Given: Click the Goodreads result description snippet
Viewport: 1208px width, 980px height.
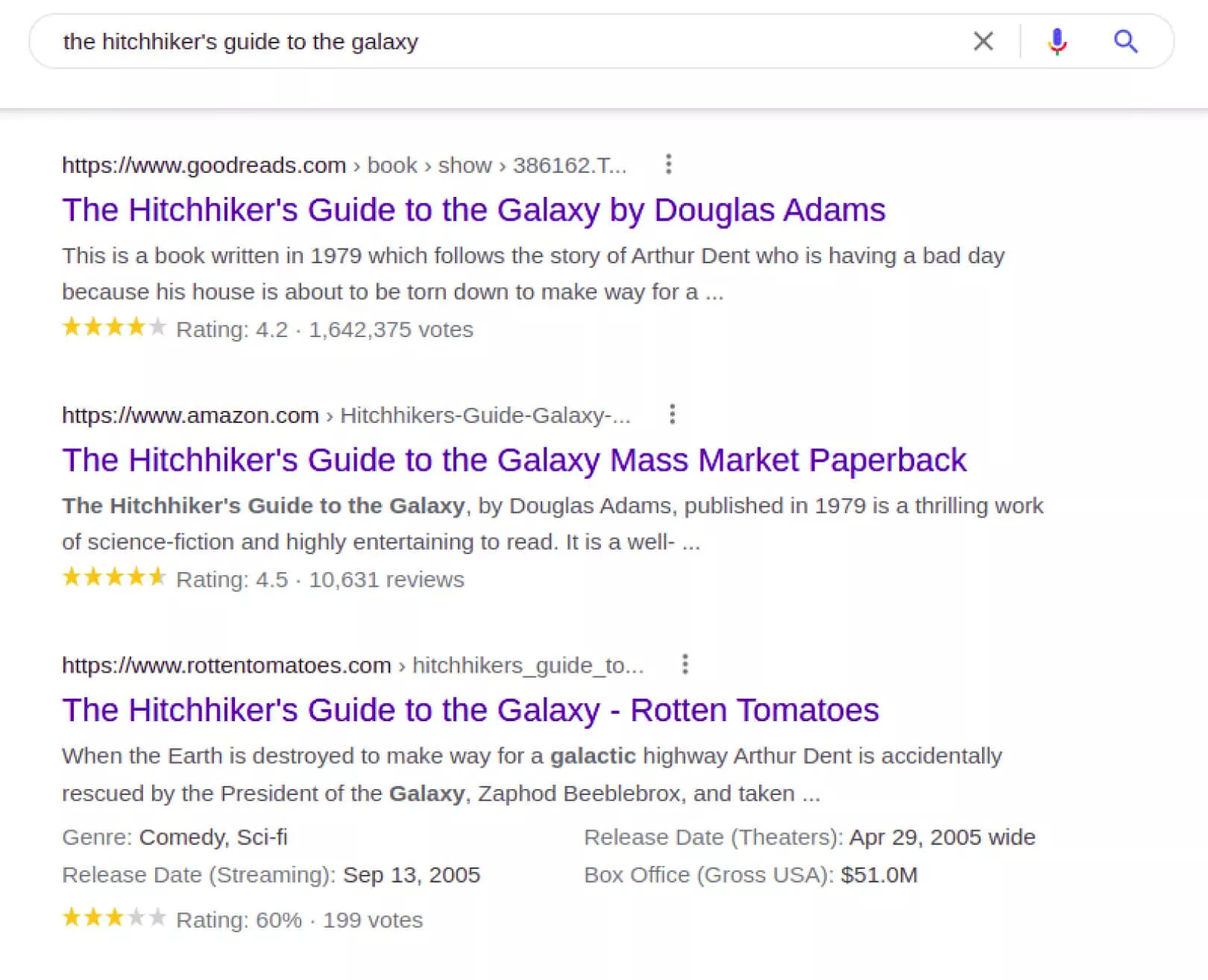Looking at the screenshot, I should point(532,274).
